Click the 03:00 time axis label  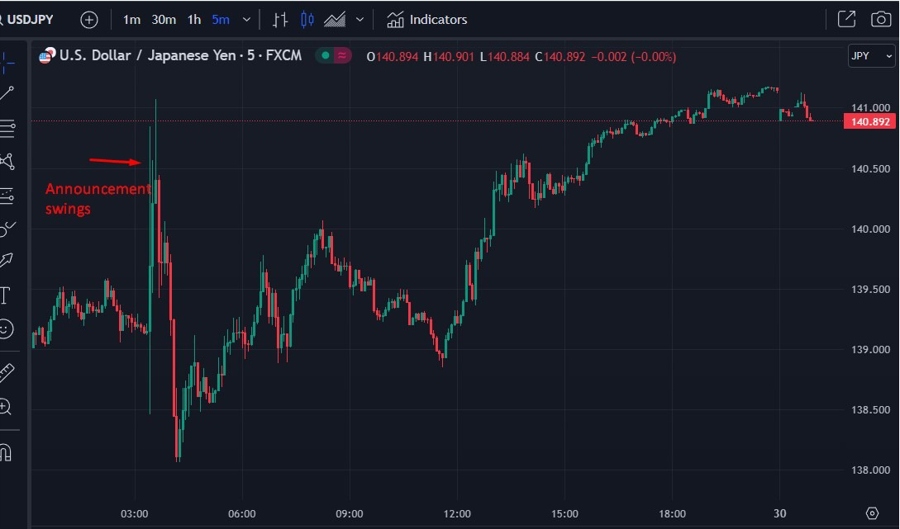coord(134,514)
